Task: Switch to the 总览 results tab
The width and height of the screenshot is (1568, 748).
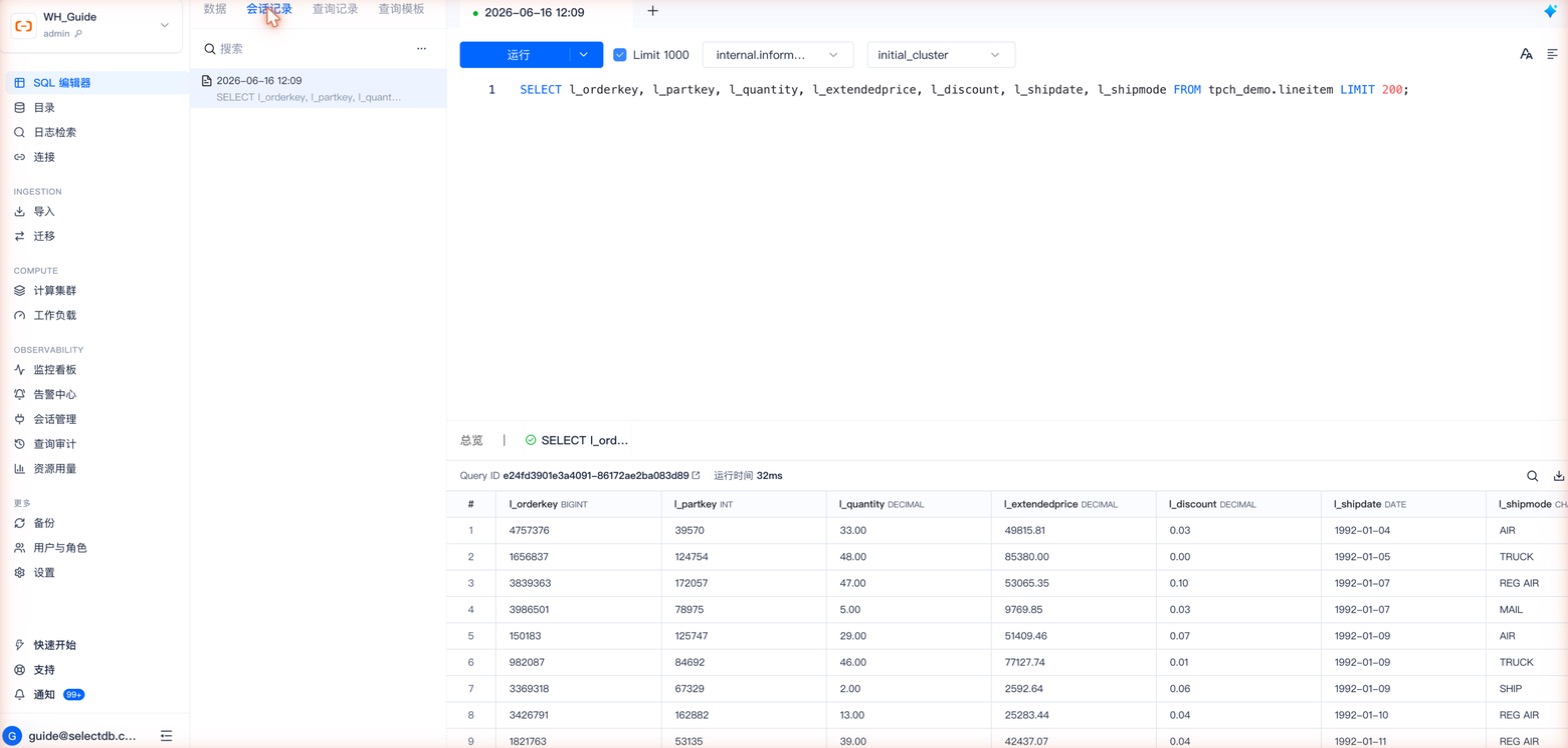Action: pos(471,440)
